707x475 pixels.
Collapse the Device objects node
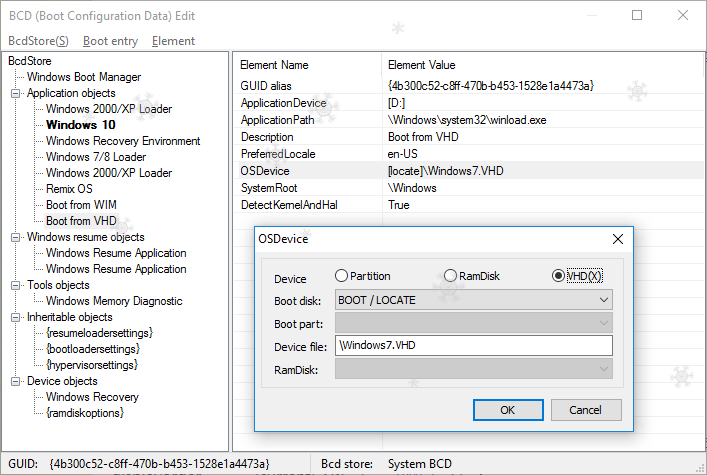tap(15, 382)
